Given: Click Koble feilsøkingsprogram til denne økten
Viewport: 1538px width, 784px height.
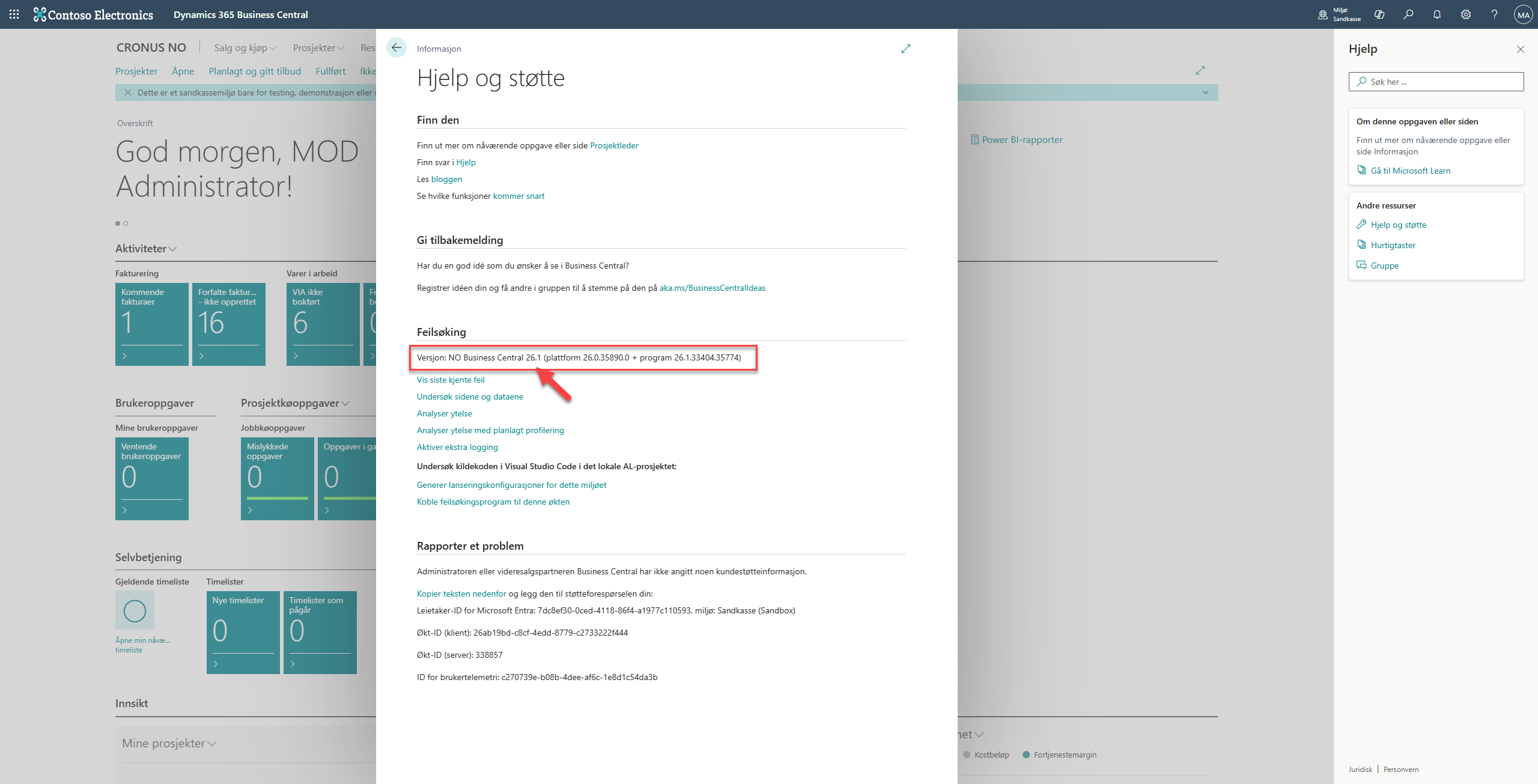Looking at the screenshot, I should pyautogui.click(x=493, y=502).
